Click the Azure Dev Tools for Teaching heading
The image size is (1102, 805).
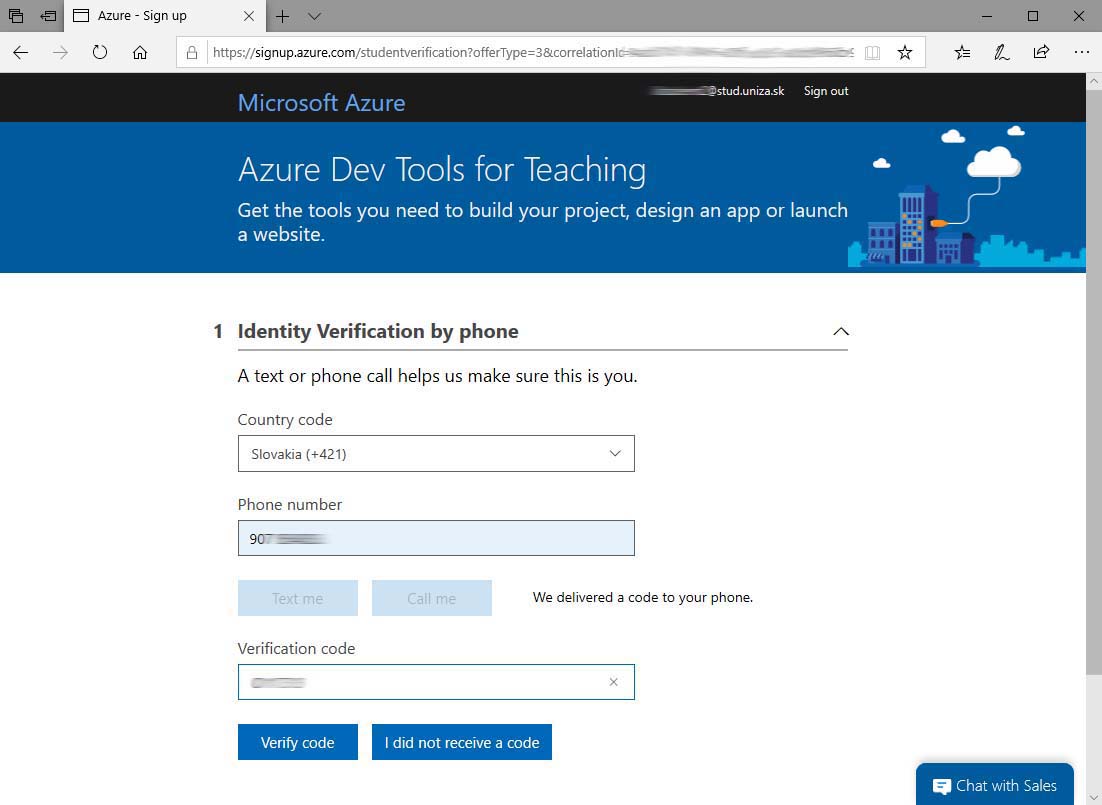(441, 169)
